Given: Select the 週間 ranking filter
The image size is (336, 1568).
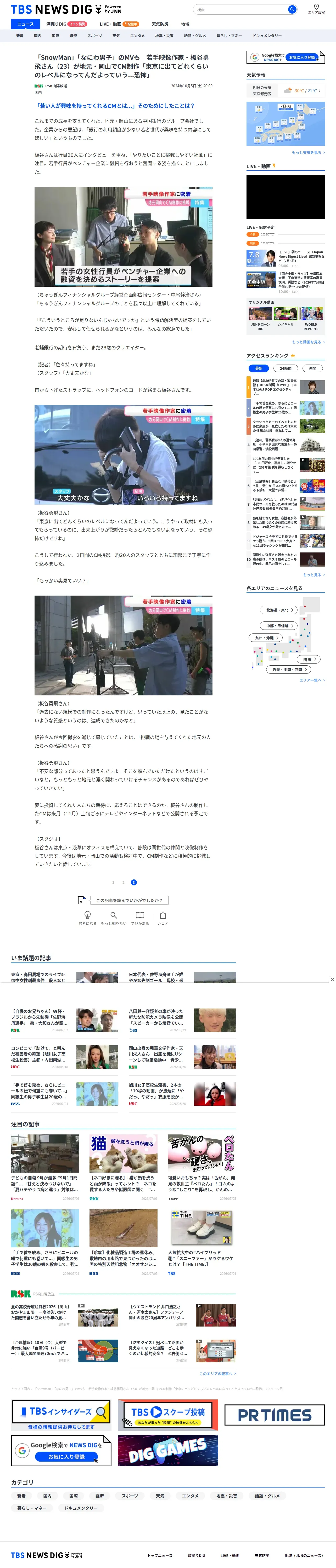Looking at the screenshot, I should click(x=312, y=368).
